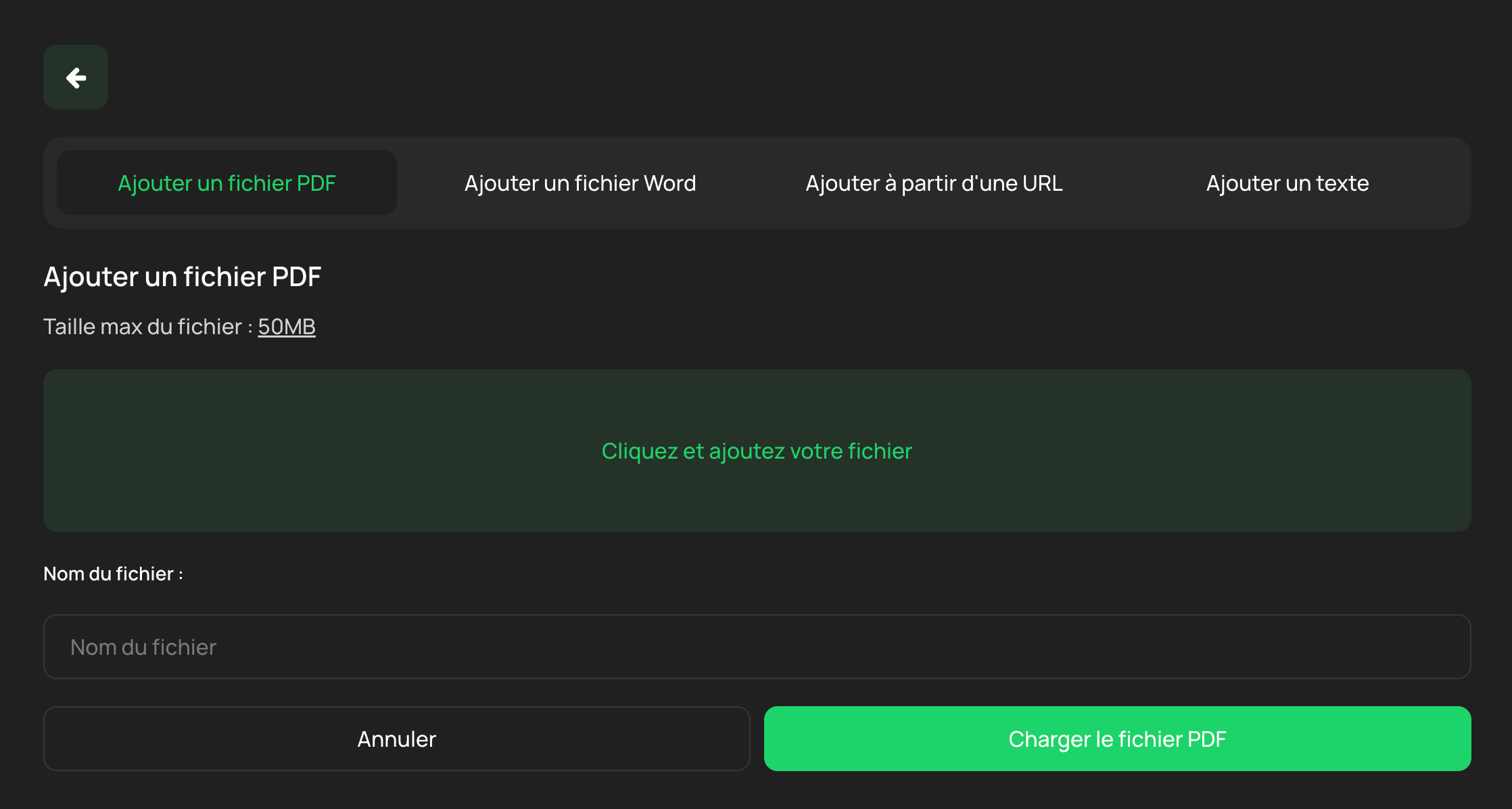
Task: Return to previous page via left arrow
Action: [x=76, y=78]
